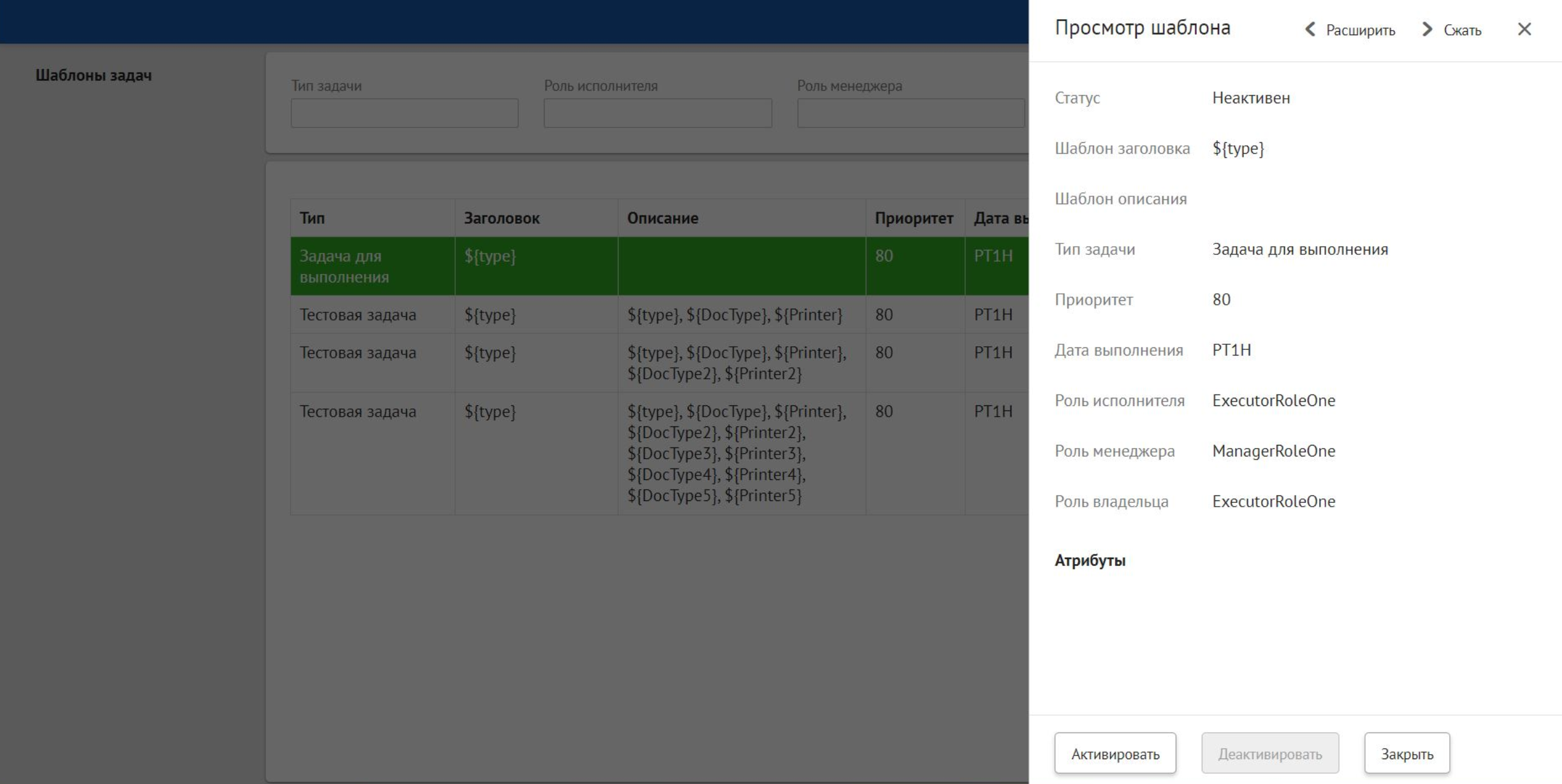Click the left chevron expand icon

pos(1310,29)
